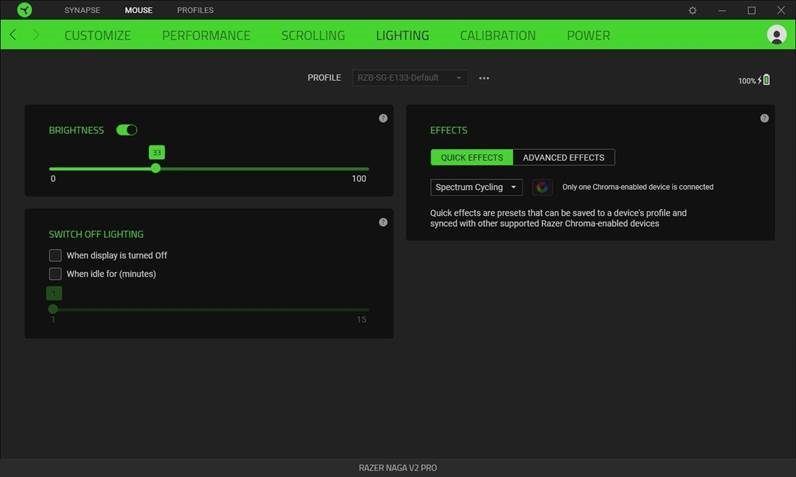Open the Scrolling tab

click(x=313, y=35)
